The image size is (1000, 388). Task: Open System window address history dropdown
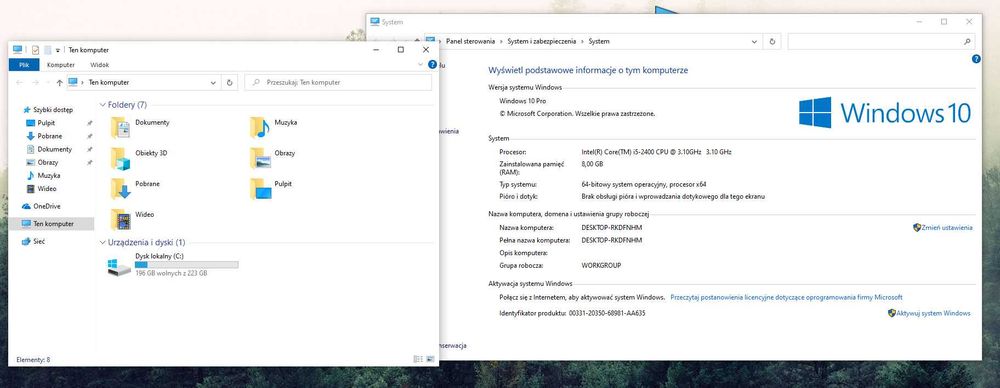[x=754, y=41]
